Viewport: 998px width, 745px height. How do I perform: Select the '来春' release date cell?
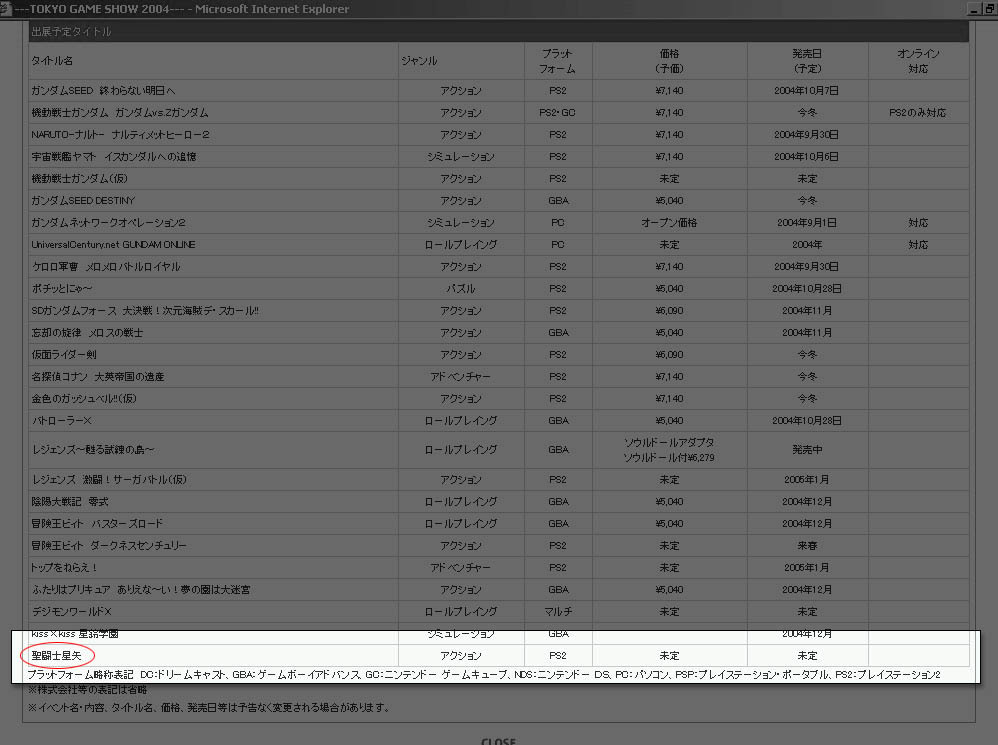(807, 546)
